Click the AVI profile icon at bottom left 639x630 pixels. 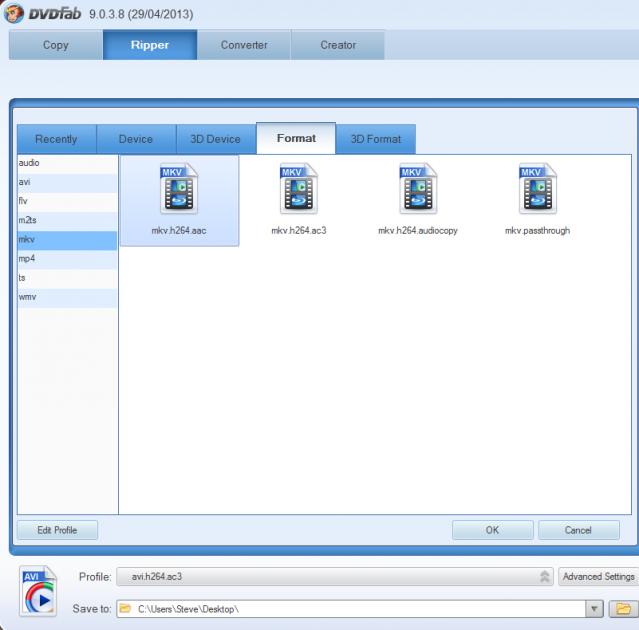pyautogui.click(x=37, y=595)
